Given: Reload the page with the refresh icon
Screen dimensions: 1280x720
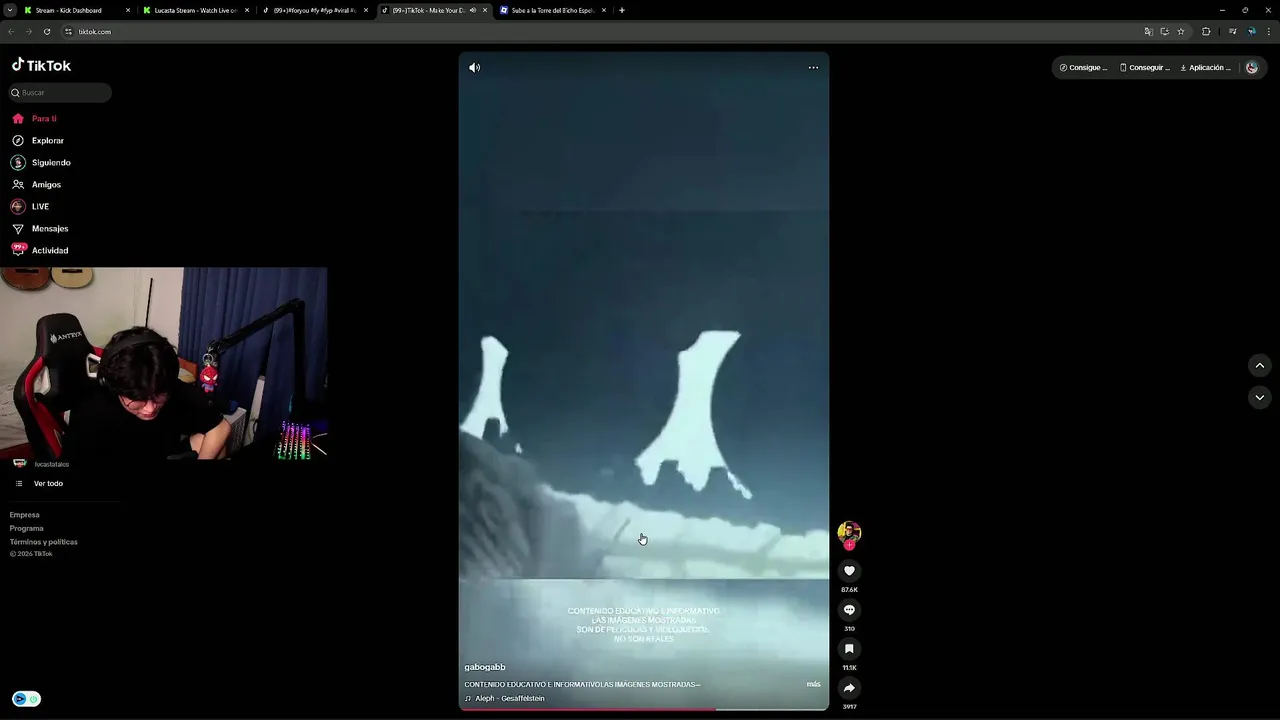Looking at the screenshot, I should click(x=47, y=32).
